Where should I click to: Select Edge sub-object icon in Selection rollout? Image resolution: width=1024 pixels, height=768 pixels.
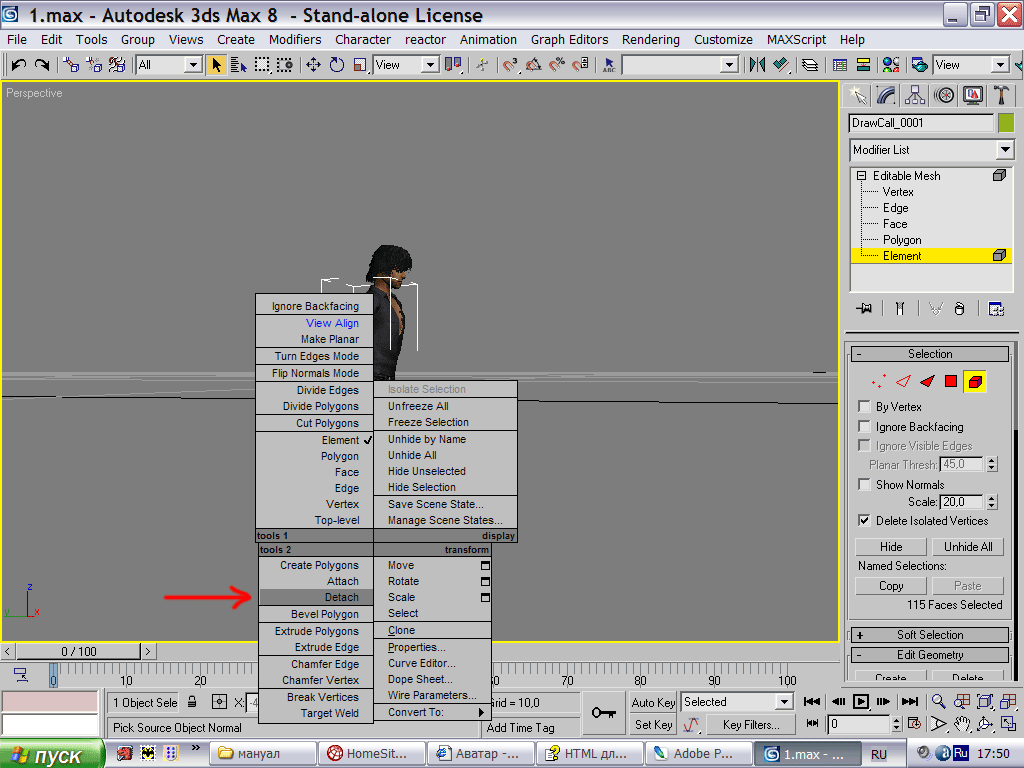click(x=903, y=381)
